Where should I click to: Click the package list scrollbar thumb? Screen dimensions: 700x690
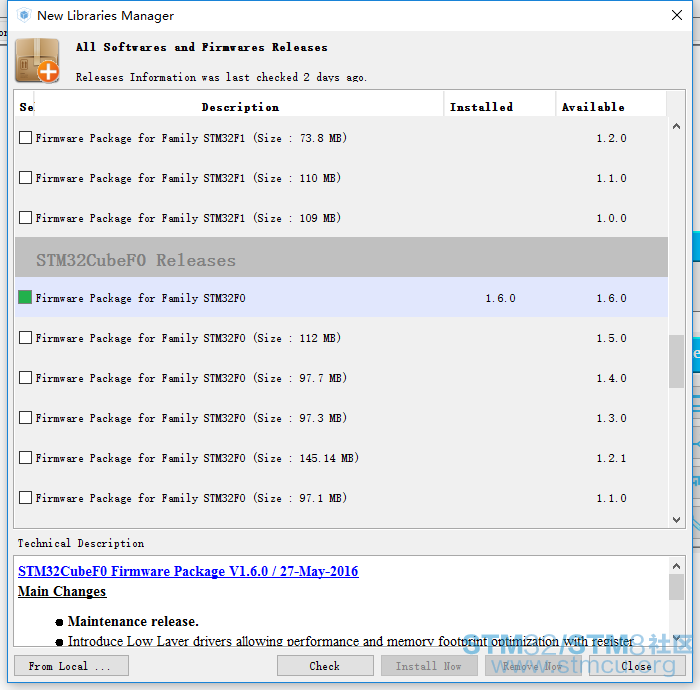pos(676,361)
